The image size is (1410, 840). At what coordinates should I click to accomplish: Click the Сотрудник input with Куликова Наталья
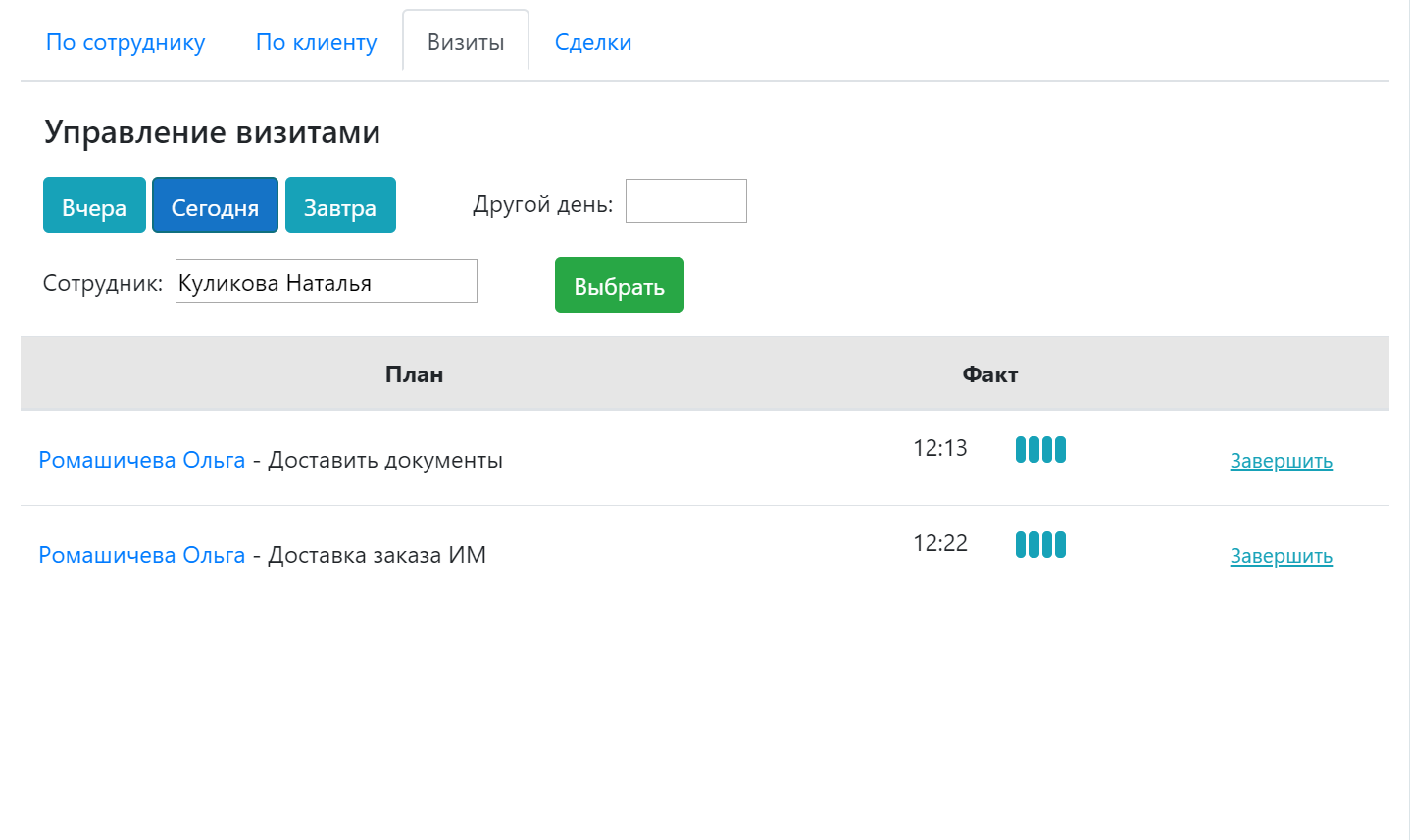pos(326,282)
